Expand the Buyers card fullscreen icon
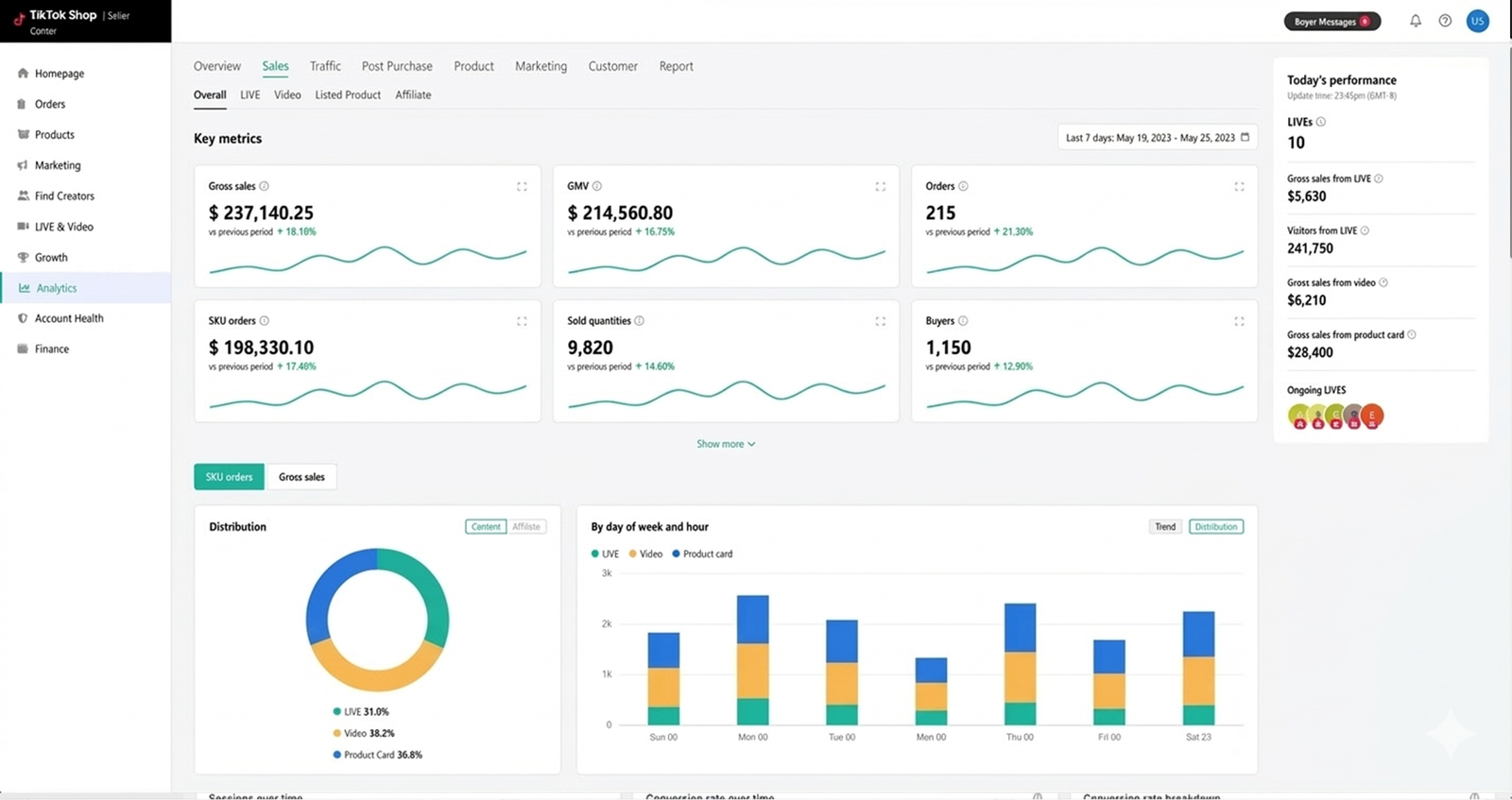Viewport: 1512px width, 800px height. click(x=1239, y=322)
